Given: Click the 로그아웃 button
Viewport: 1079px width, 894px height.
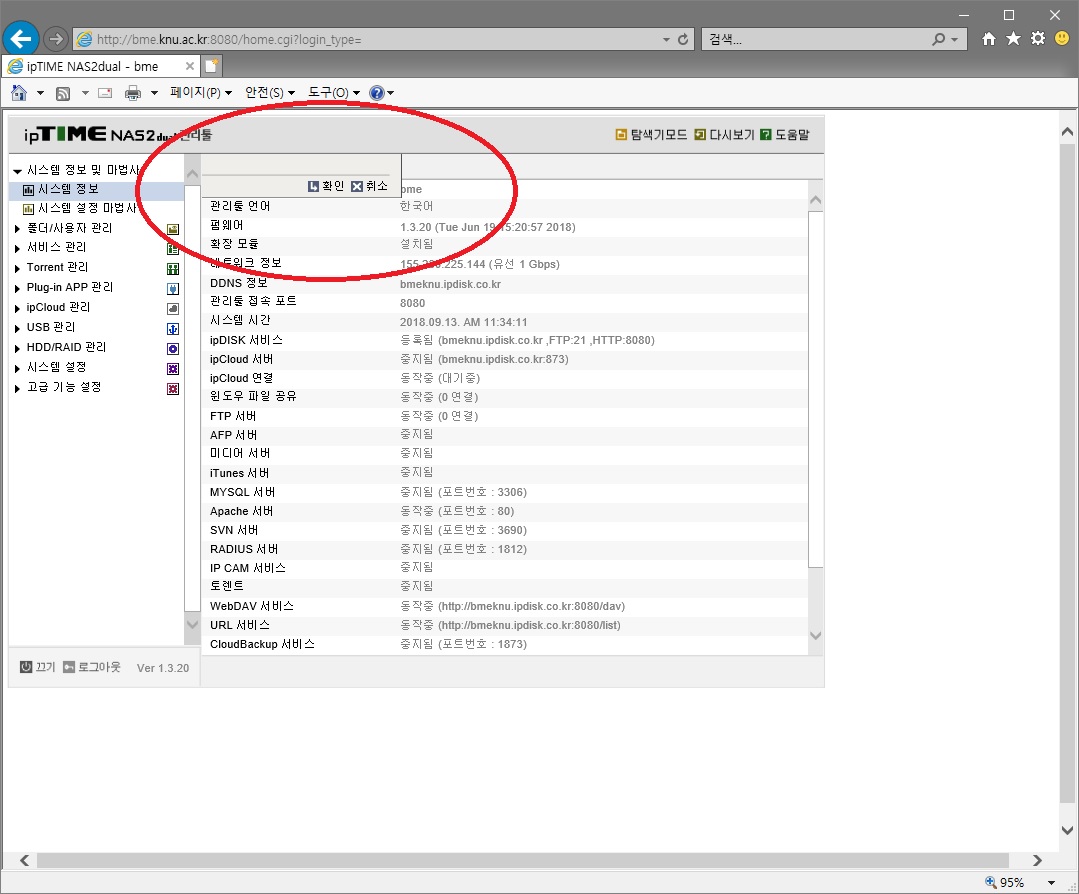Looking at the screenshot, I should coord(92,667).
